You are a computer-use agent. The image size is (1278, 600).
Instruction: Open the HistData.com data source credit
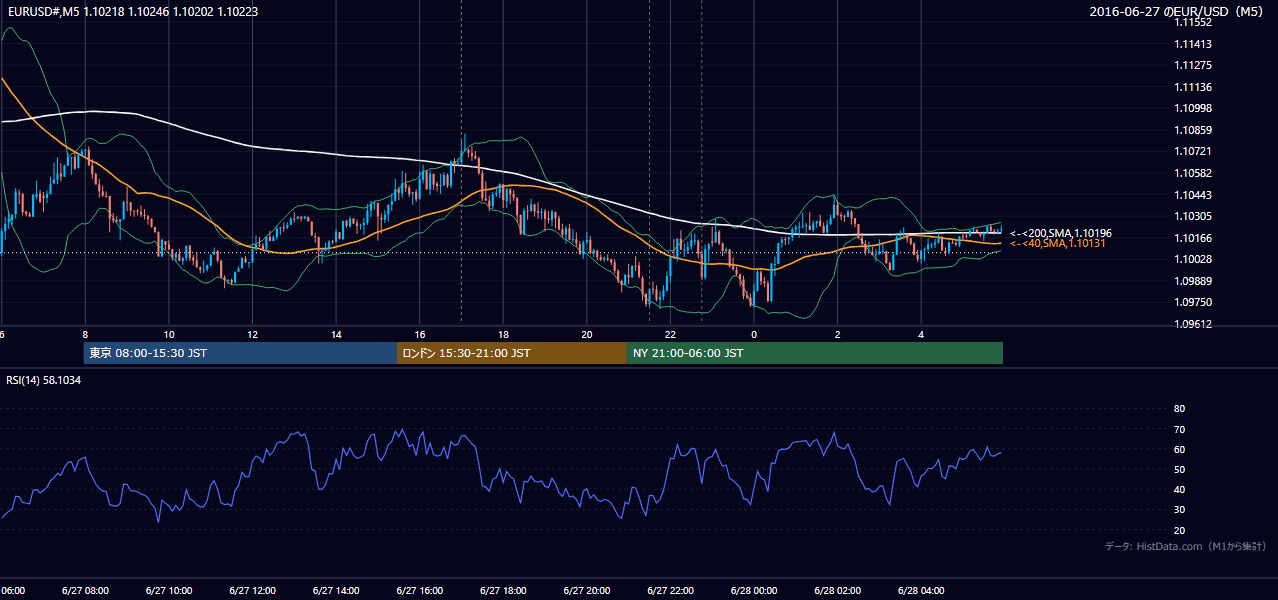point(1185,546)
